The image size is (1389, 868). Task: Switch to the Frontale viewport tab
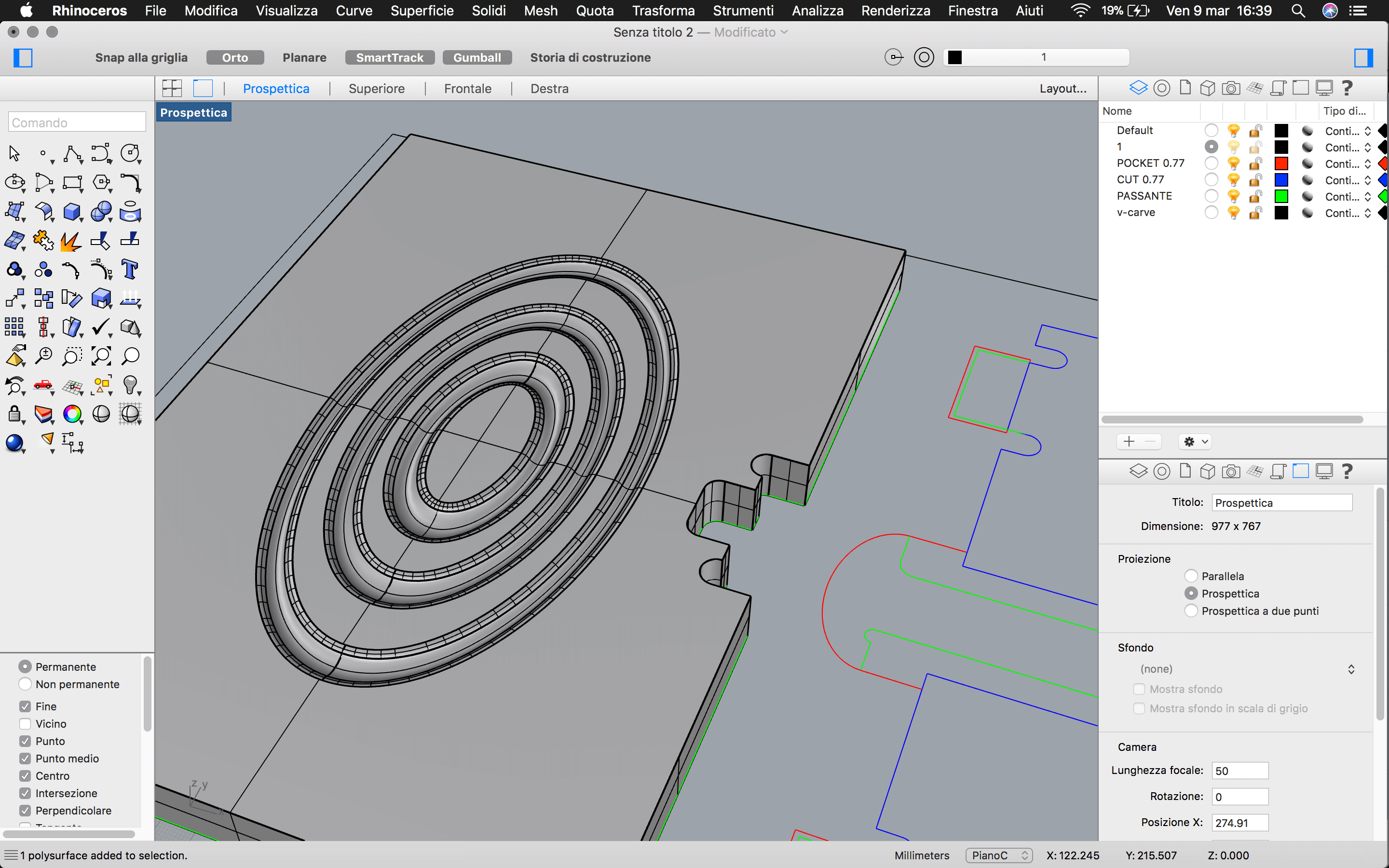pos(468,88)
